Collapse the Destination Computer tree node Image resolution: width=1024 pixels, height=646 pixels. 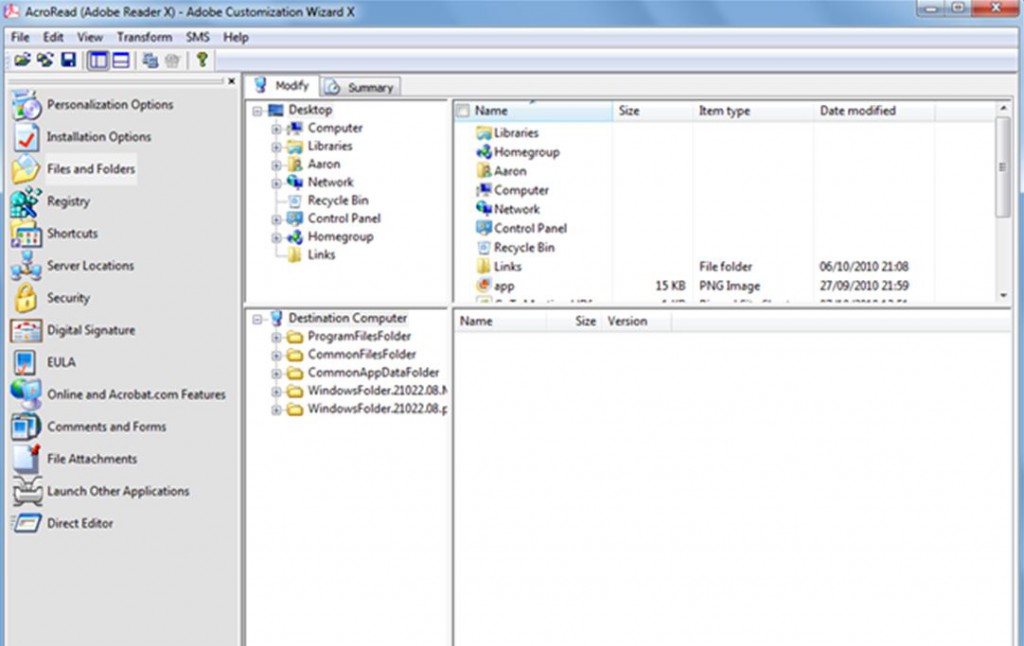point(257,319)
